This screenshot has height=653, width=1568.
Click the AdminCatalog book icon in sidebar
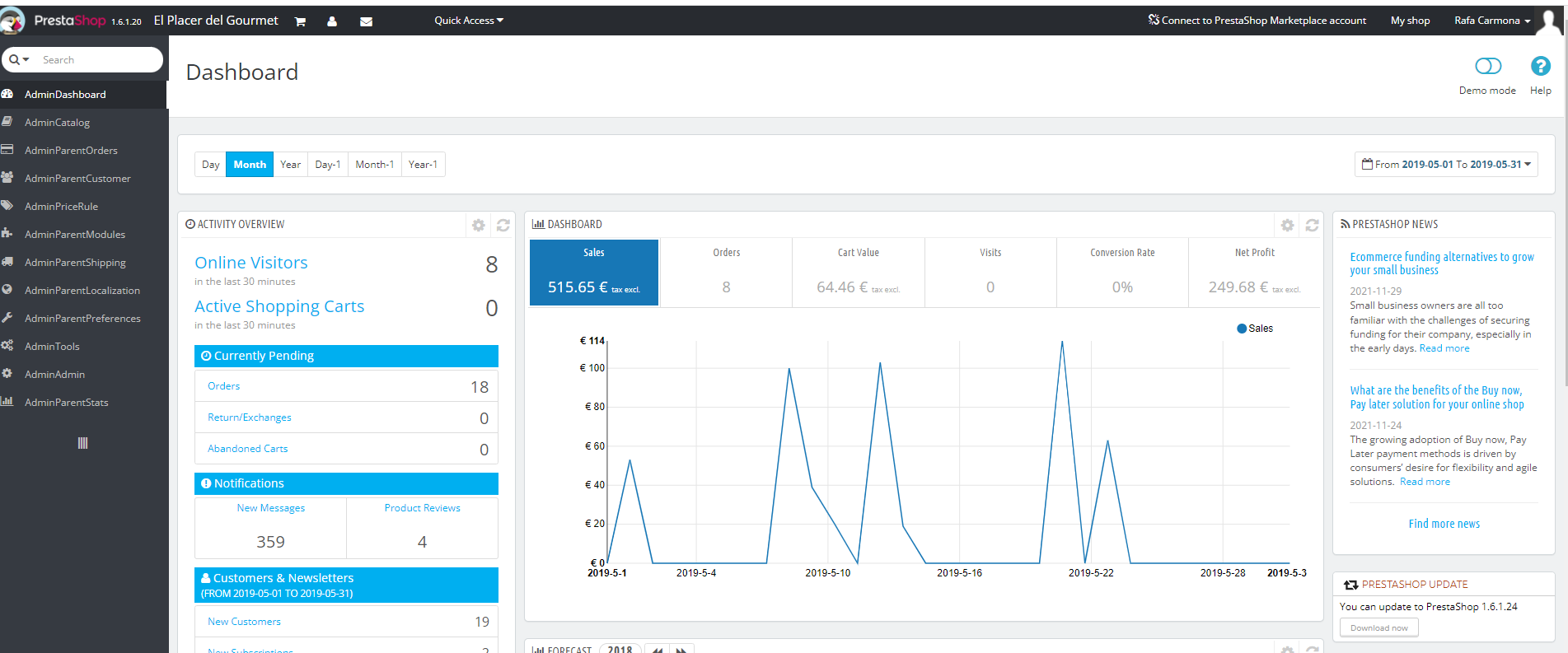[7, 122]
